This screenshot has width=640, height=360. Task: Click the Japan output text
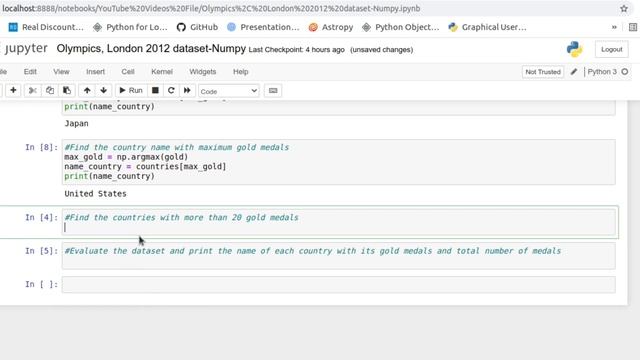click(x=76, y=123)
